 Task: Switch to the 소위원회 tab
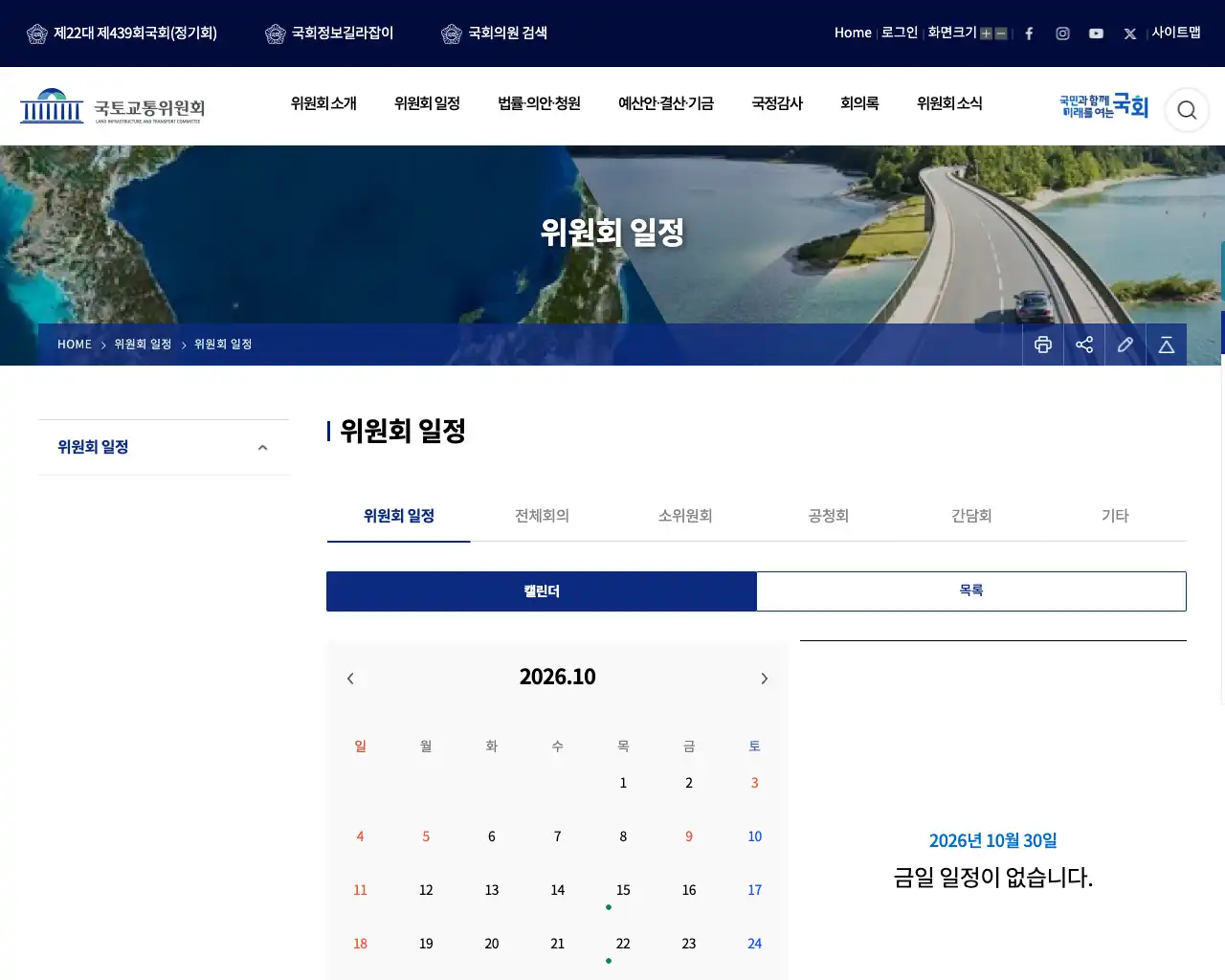tap(685, 516)
